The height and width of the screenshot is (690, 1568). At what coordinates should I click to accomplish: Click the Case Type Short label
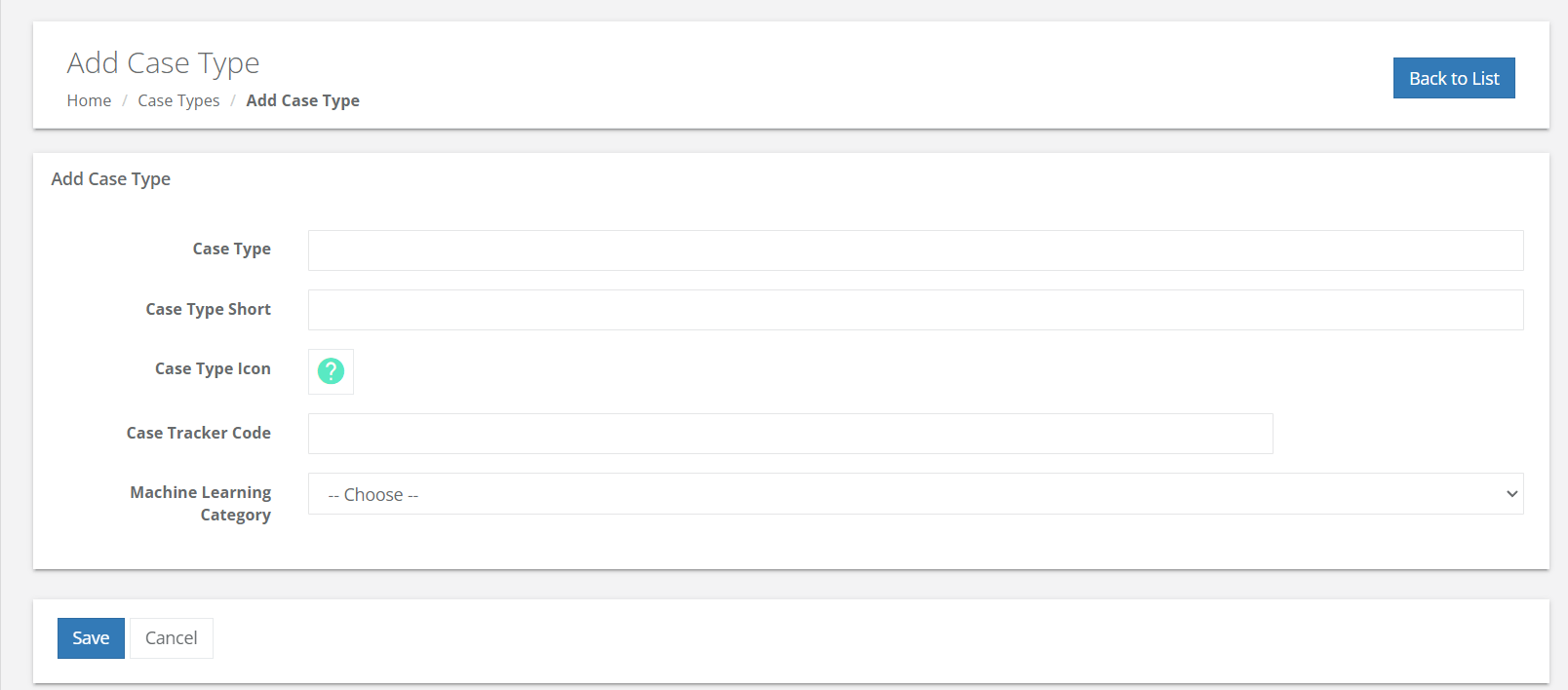click(208, 309)
